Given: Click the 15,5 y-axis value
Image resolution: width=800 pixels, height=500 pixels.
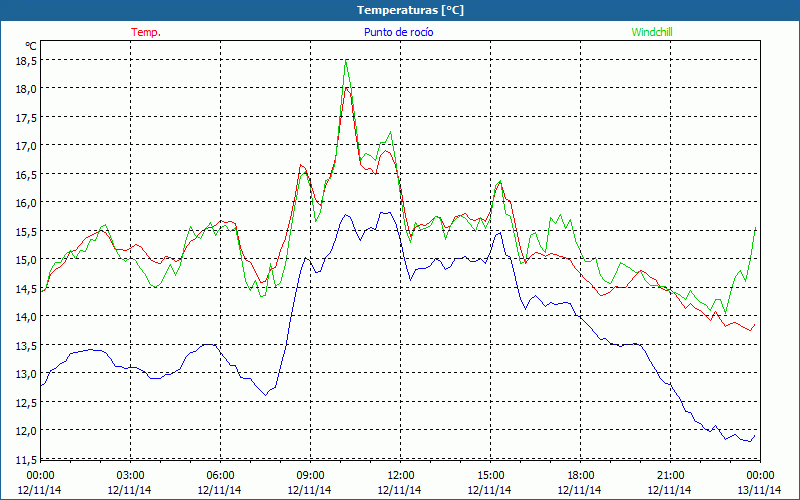Looking at the screenshot, I should click(28, 232).
